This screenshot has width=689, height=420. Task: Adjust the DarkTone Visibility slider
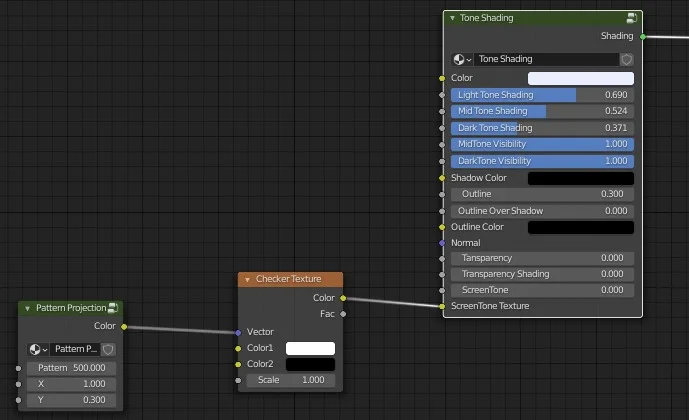tap(542, 161)
